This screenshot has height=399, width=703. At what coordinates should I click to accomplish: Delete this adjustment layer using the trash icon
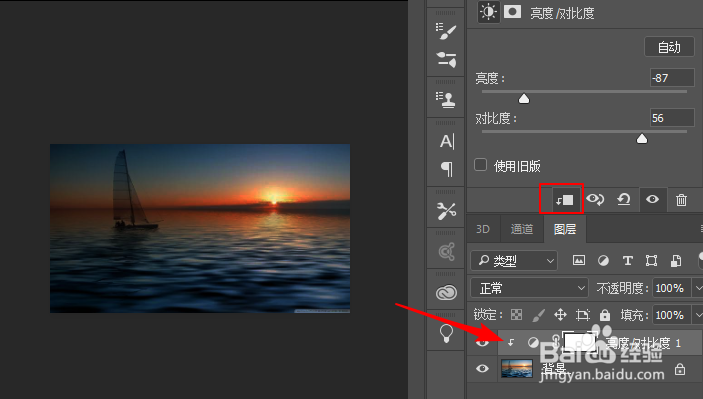pos(681,200)
